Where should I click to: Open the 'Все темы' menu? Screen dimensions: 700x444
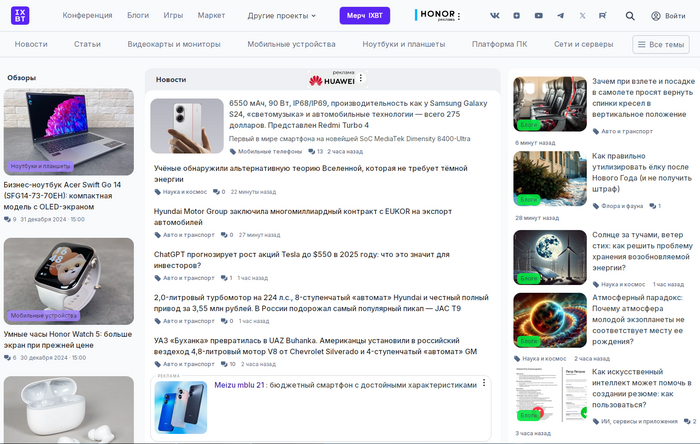[660, 45]
